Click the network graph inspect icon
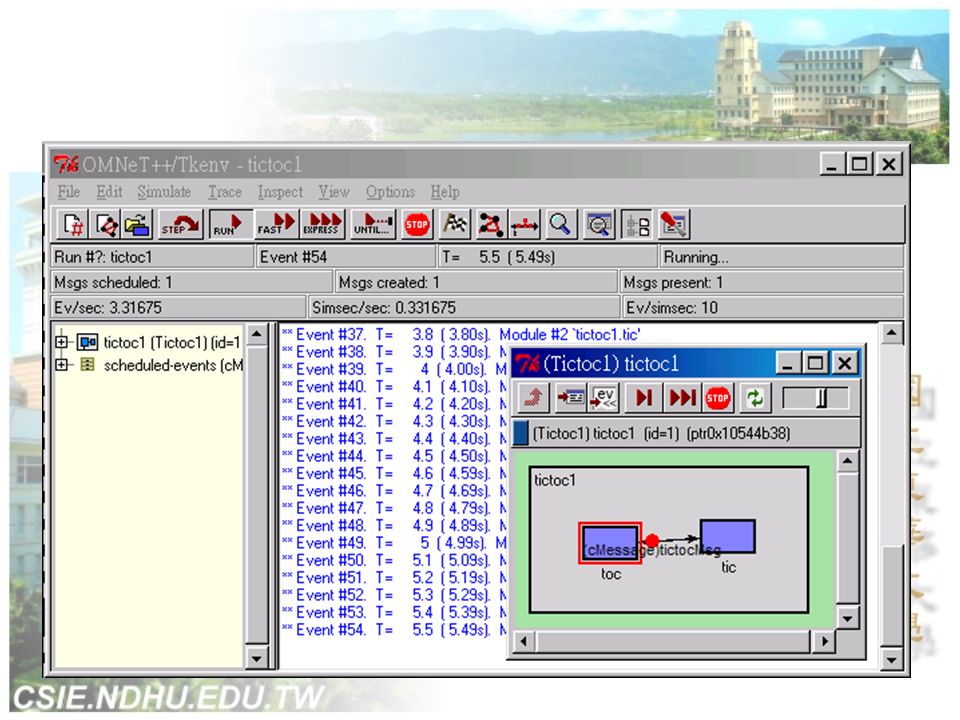The image size is (960, 720). click(490, 225)
